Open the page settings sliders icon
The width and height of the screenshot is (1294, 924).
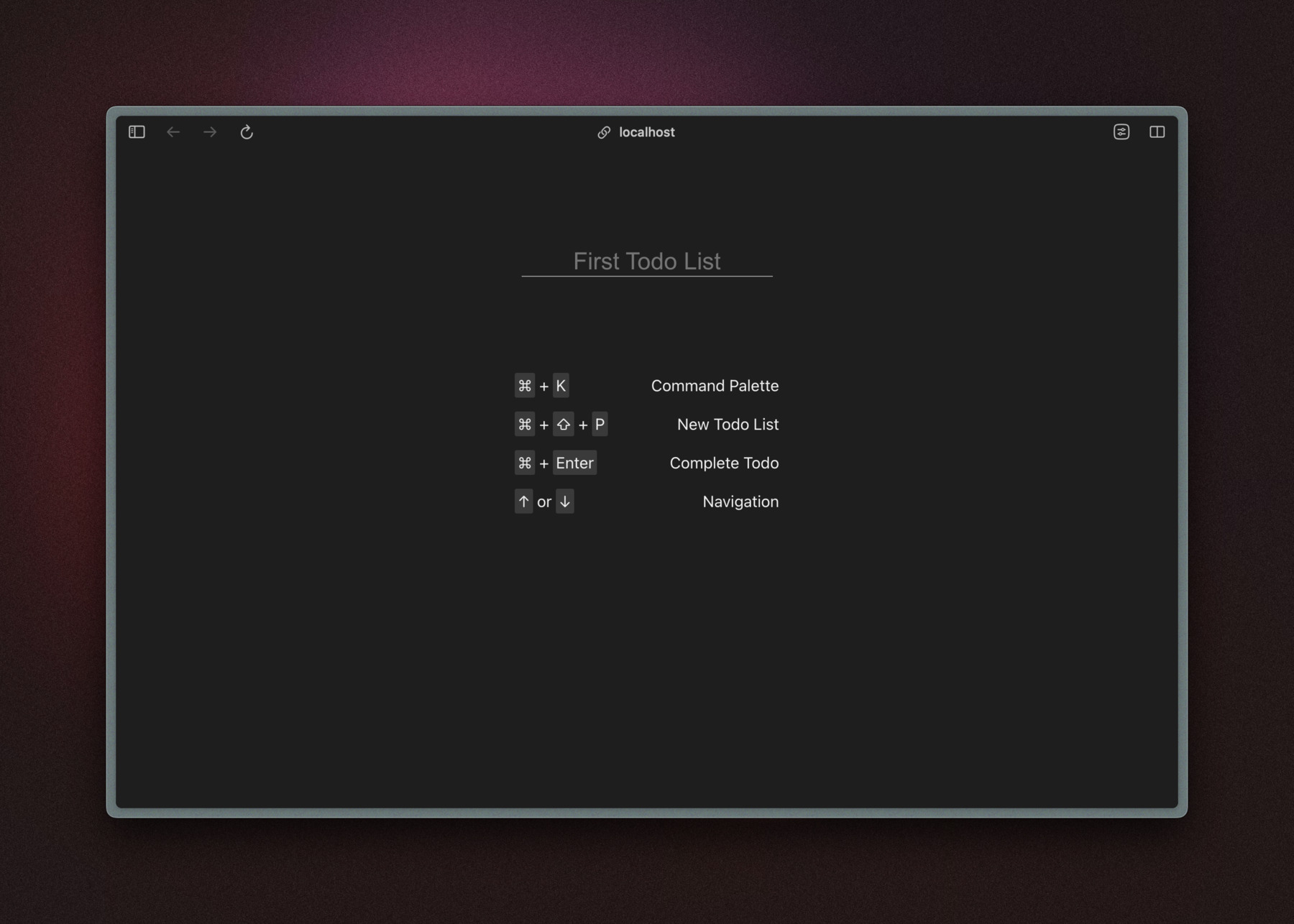(1121, 132)
